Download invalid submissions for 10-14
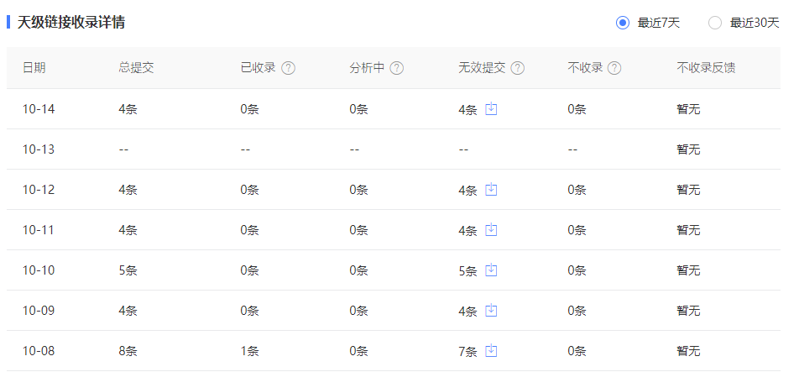 point(491,109)
